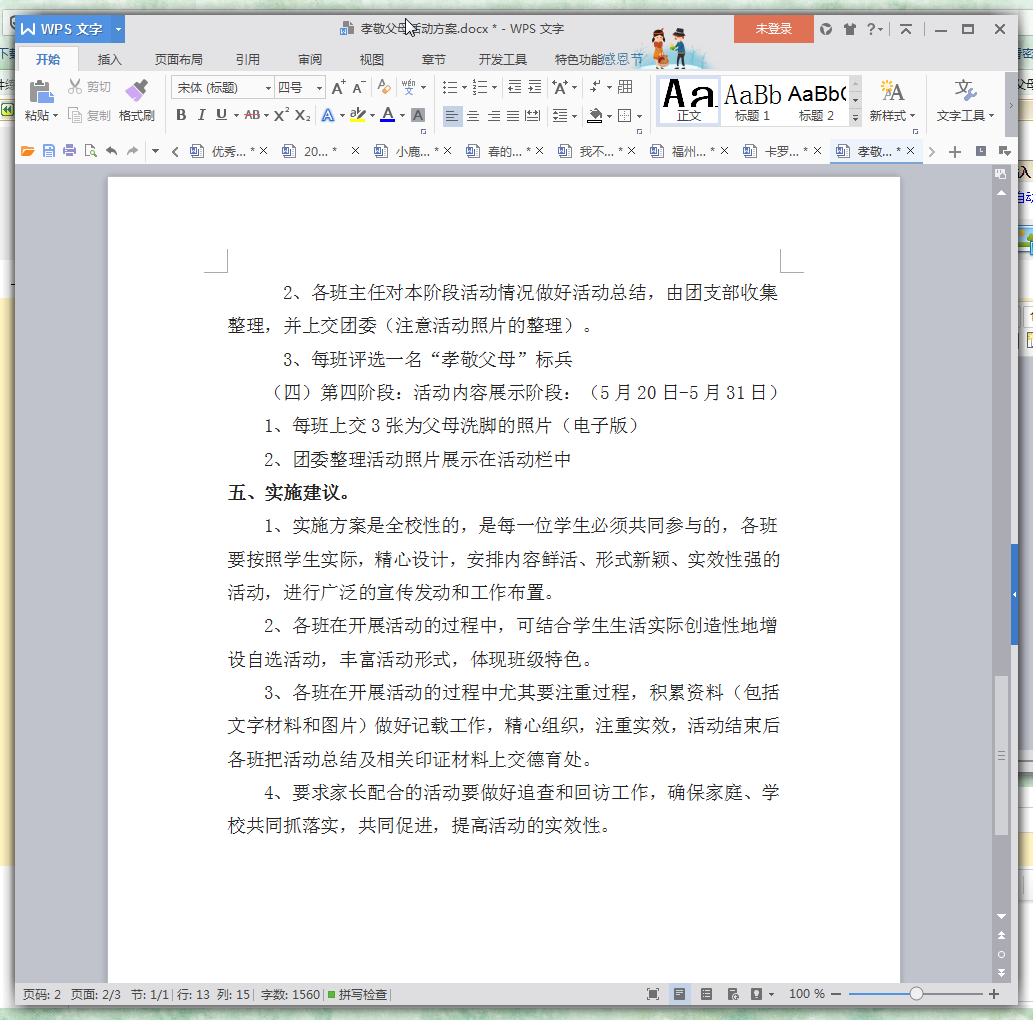Add new document tab with plus

click(955, 152)
